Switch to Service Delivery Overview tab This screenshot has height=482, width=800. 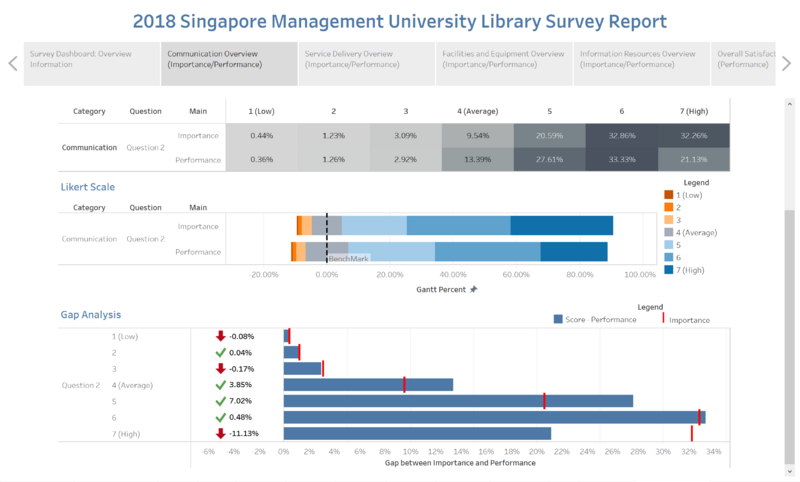click(367, 64)
